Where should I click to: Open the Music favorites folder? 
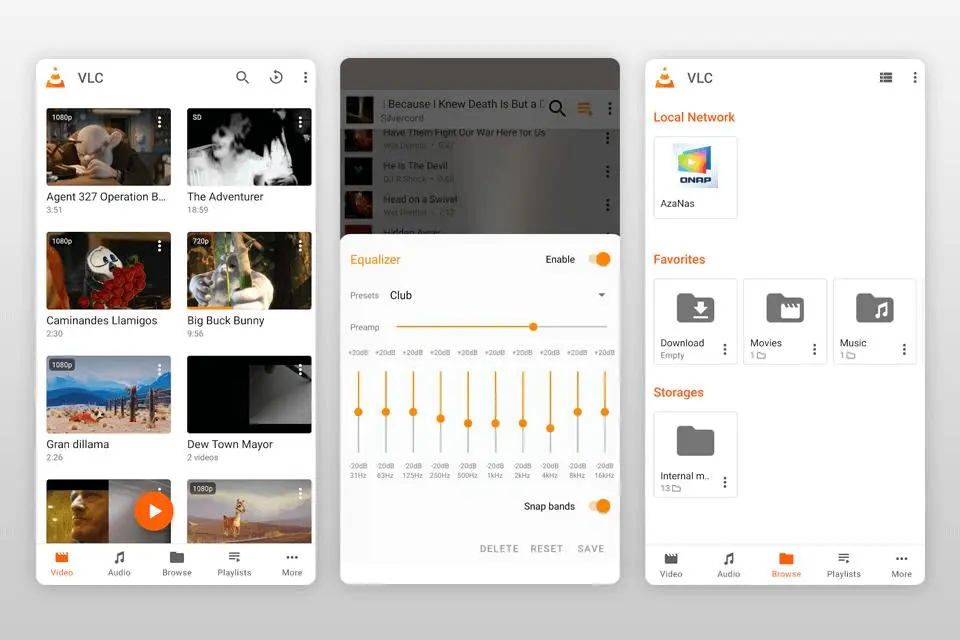pos(875,322)
